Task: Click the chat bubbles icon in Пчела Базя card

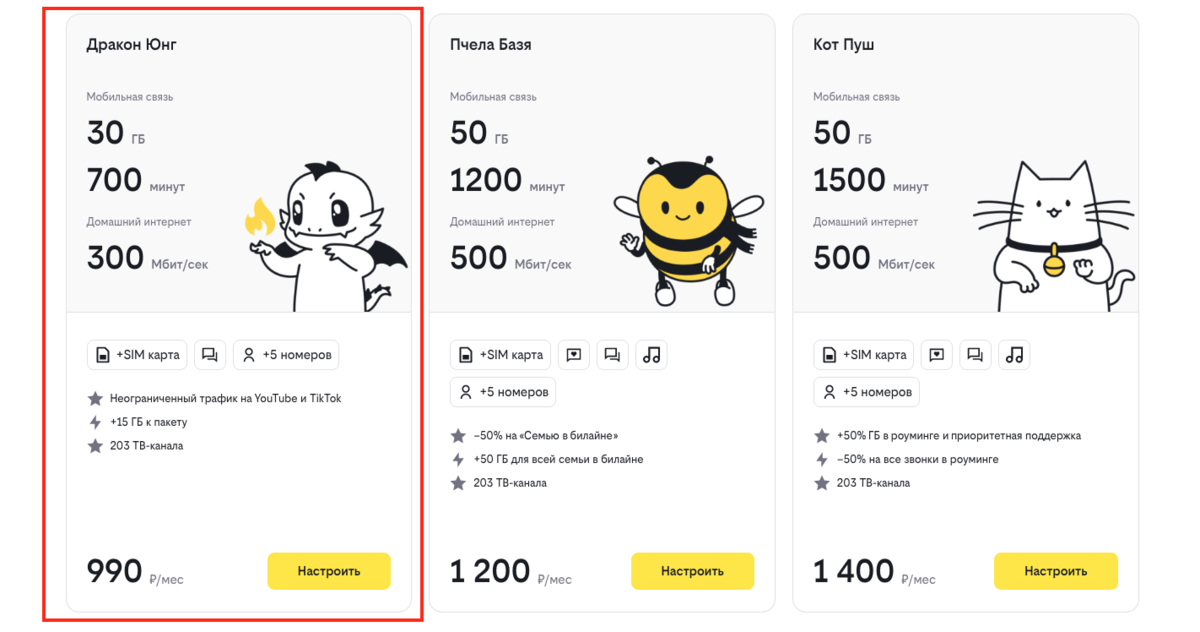Action: pyautogui.click(x=613, y=355)
